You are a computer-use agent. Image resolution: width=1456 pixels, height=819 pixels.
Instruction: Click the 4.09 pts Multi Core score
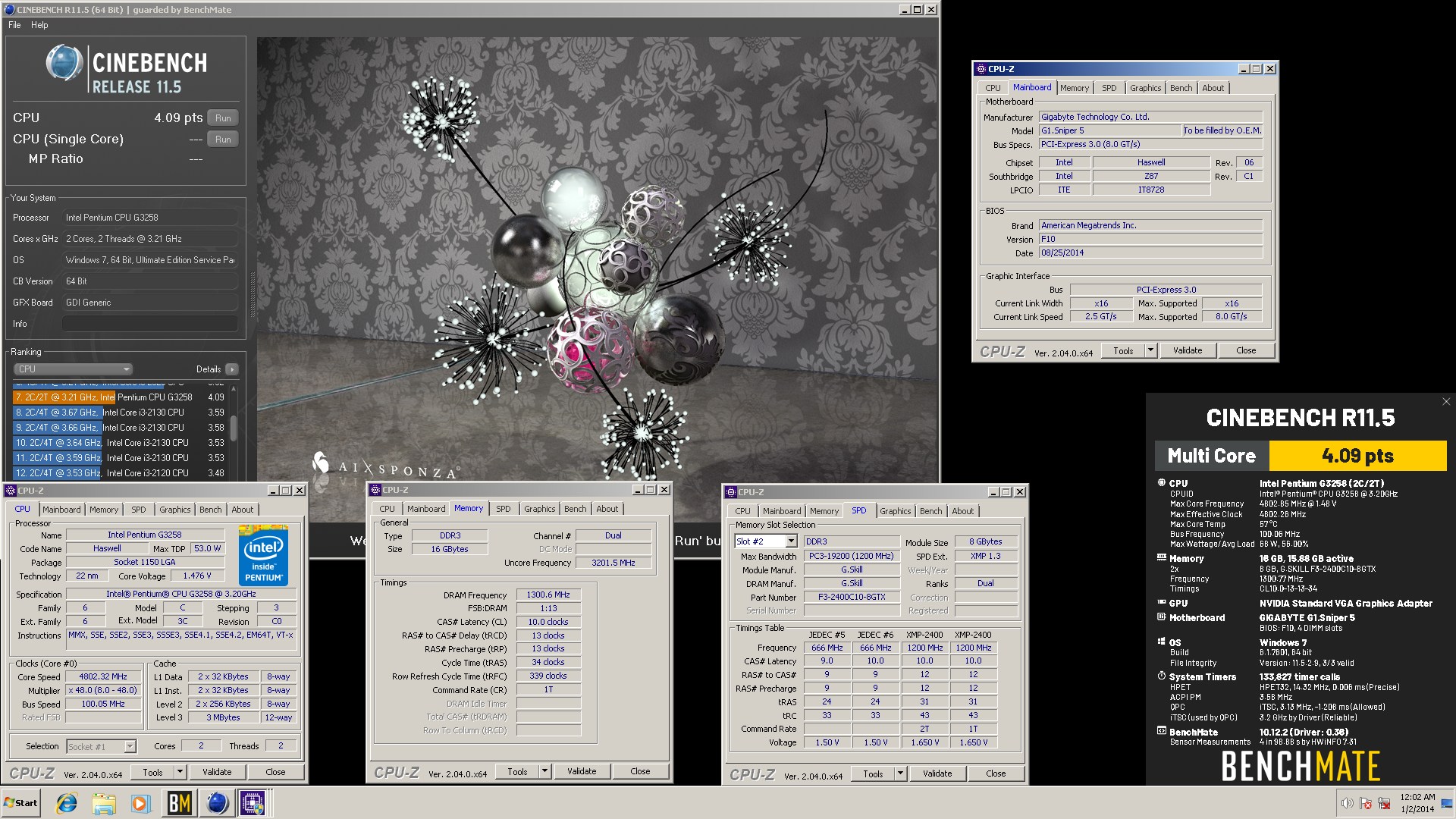click(x=1357, y=456)
